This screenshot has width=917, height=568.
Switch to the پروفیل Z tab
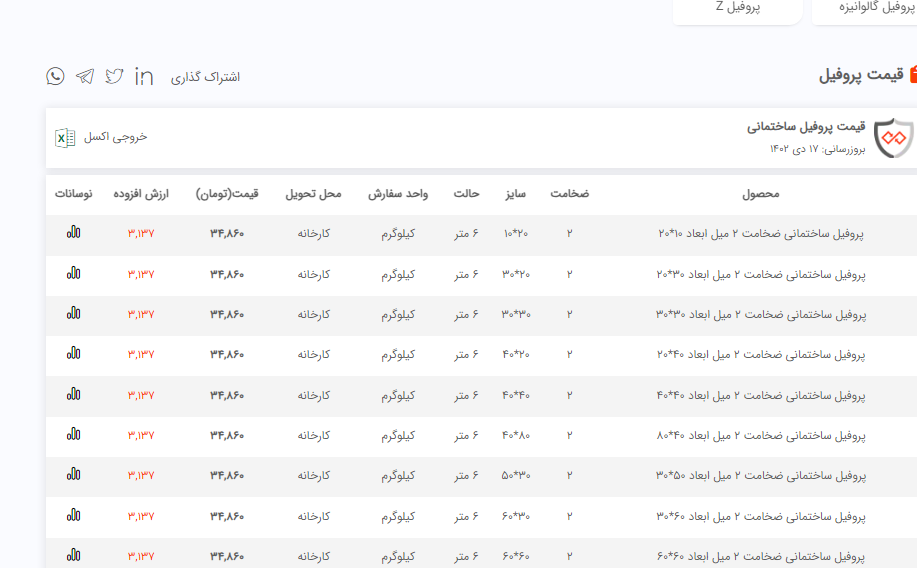(738, 7)
